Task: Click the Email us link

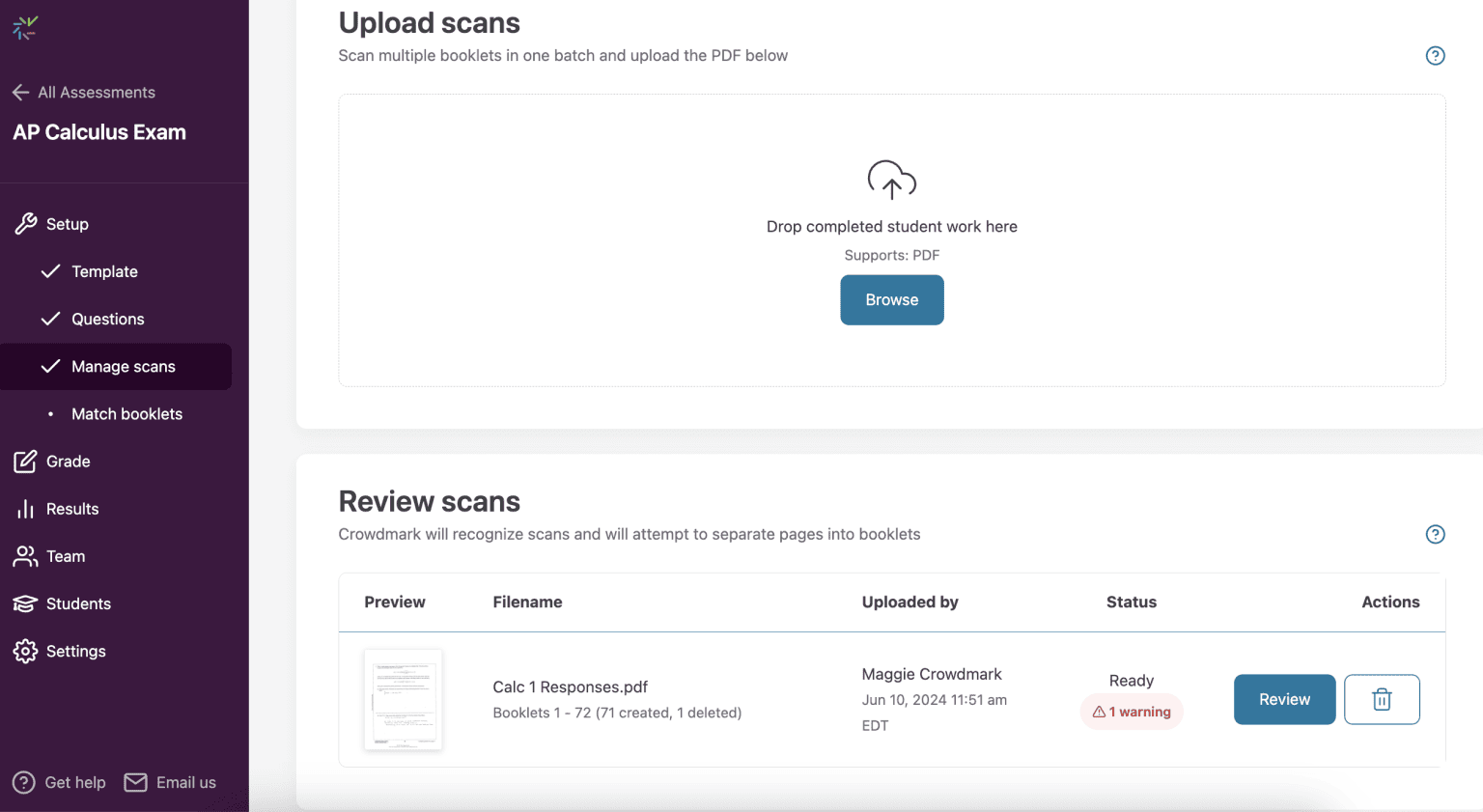Action: [171, 782]
